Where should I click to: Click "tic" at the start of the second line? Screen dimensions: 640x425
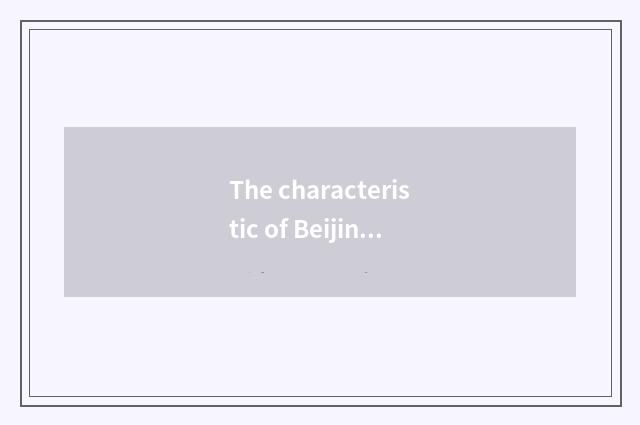(x=243, y=230)
